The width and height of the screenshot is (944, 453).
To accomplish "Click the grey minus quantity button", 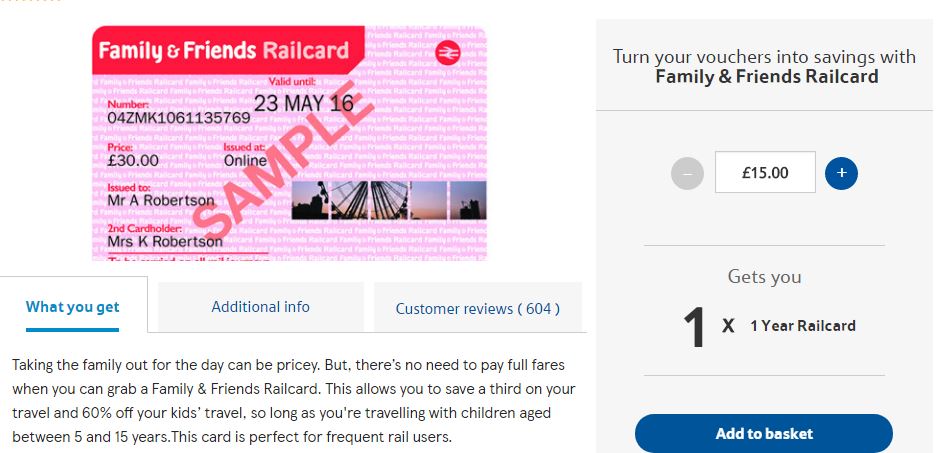I will [688, 173].
